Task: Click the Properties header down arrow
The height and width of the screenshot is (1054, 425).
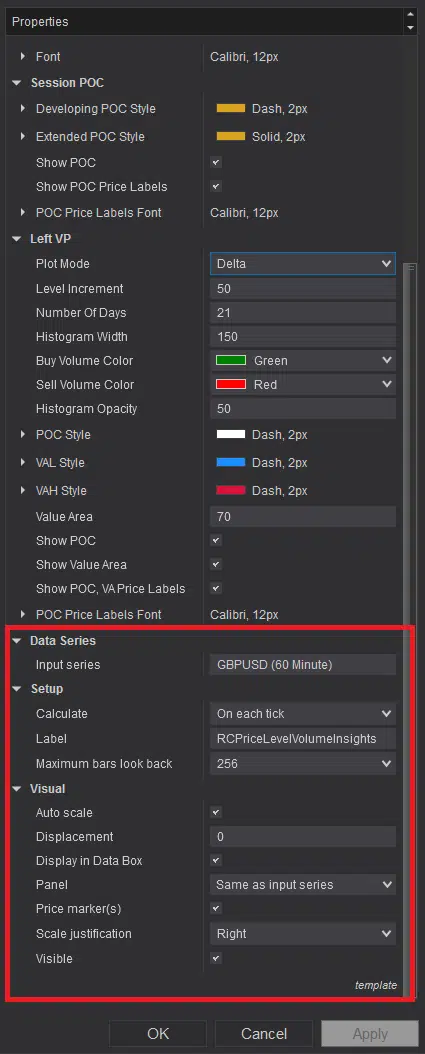Action: coord(410,28)
